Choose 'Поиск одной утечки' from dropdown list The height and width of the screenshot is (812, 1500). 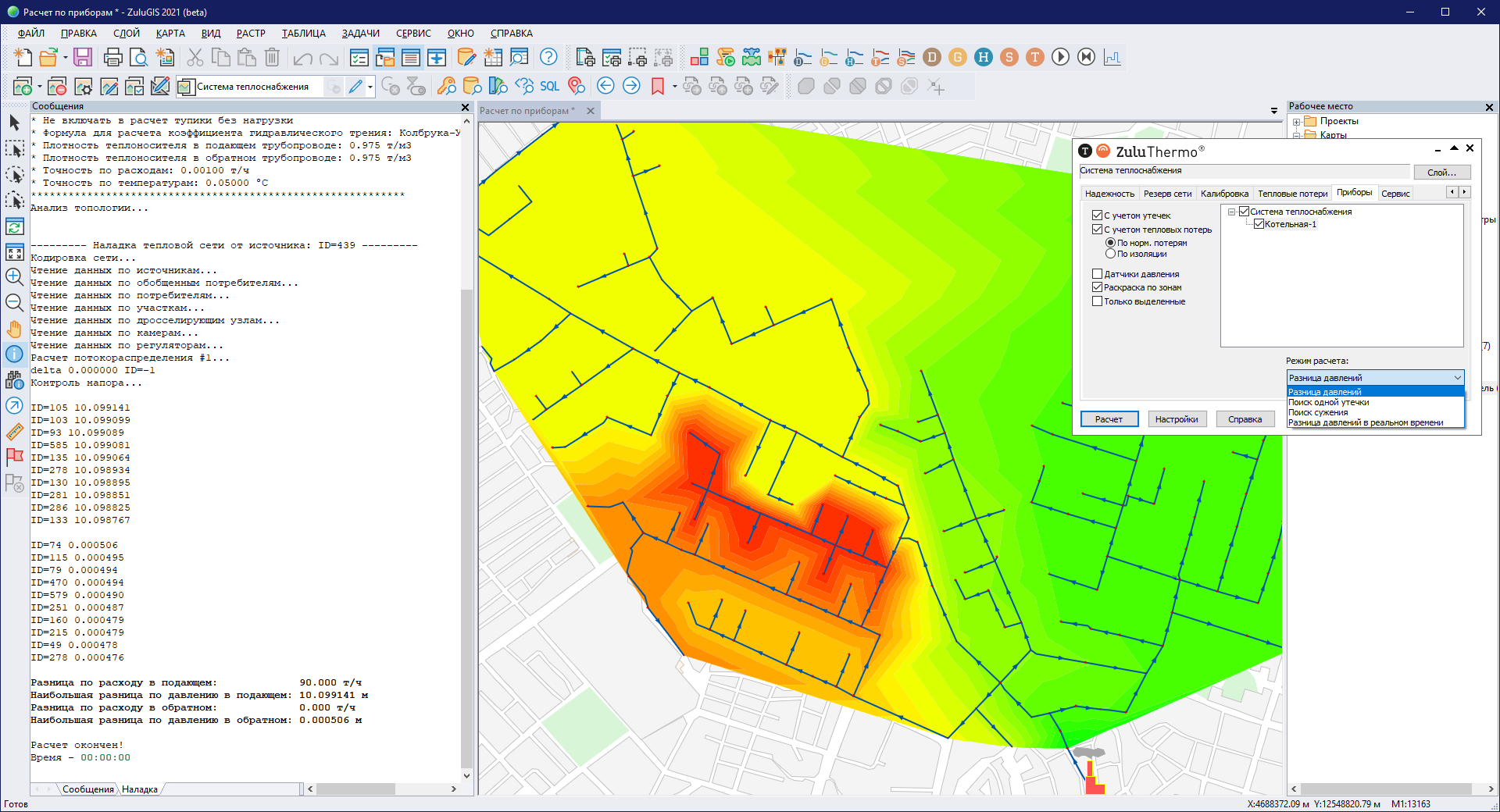tap(1328, 402)
